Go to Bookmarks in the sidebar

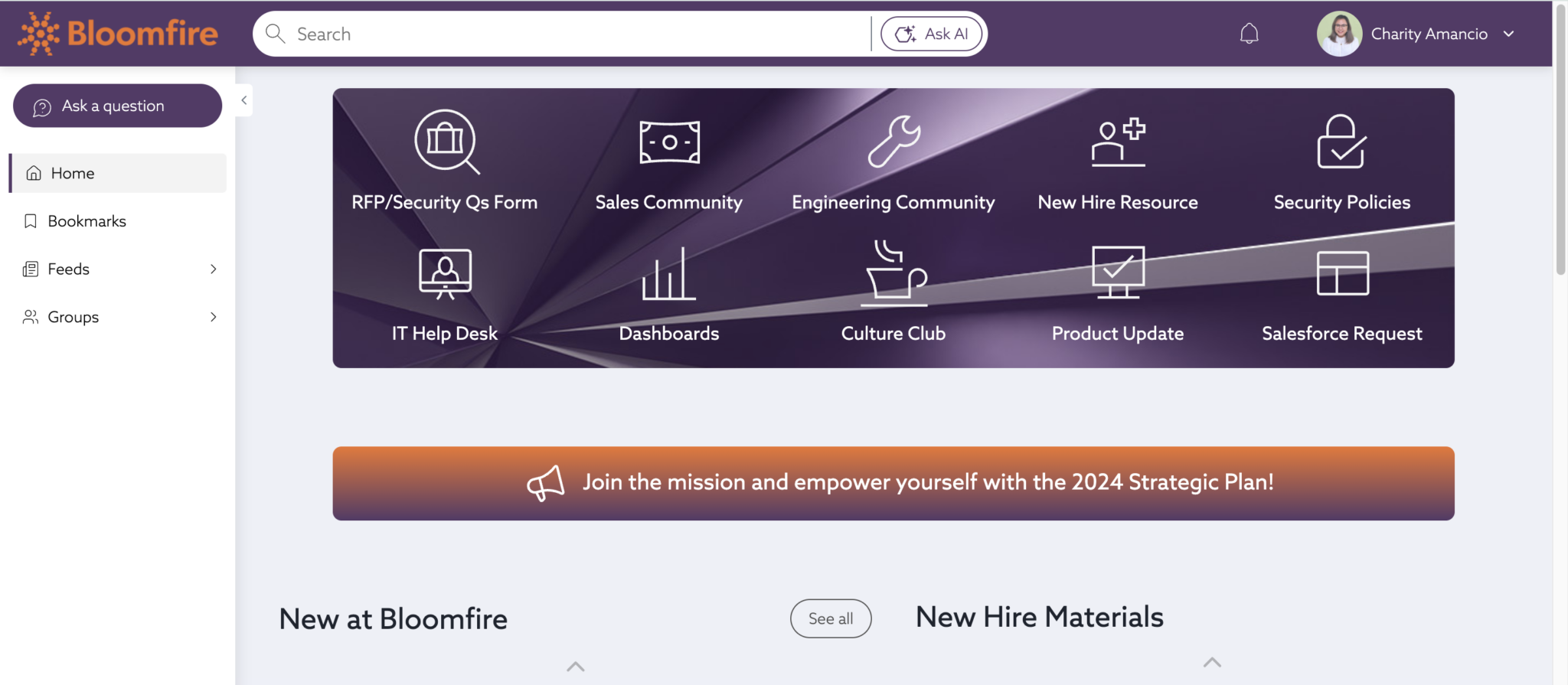[87, 221]
